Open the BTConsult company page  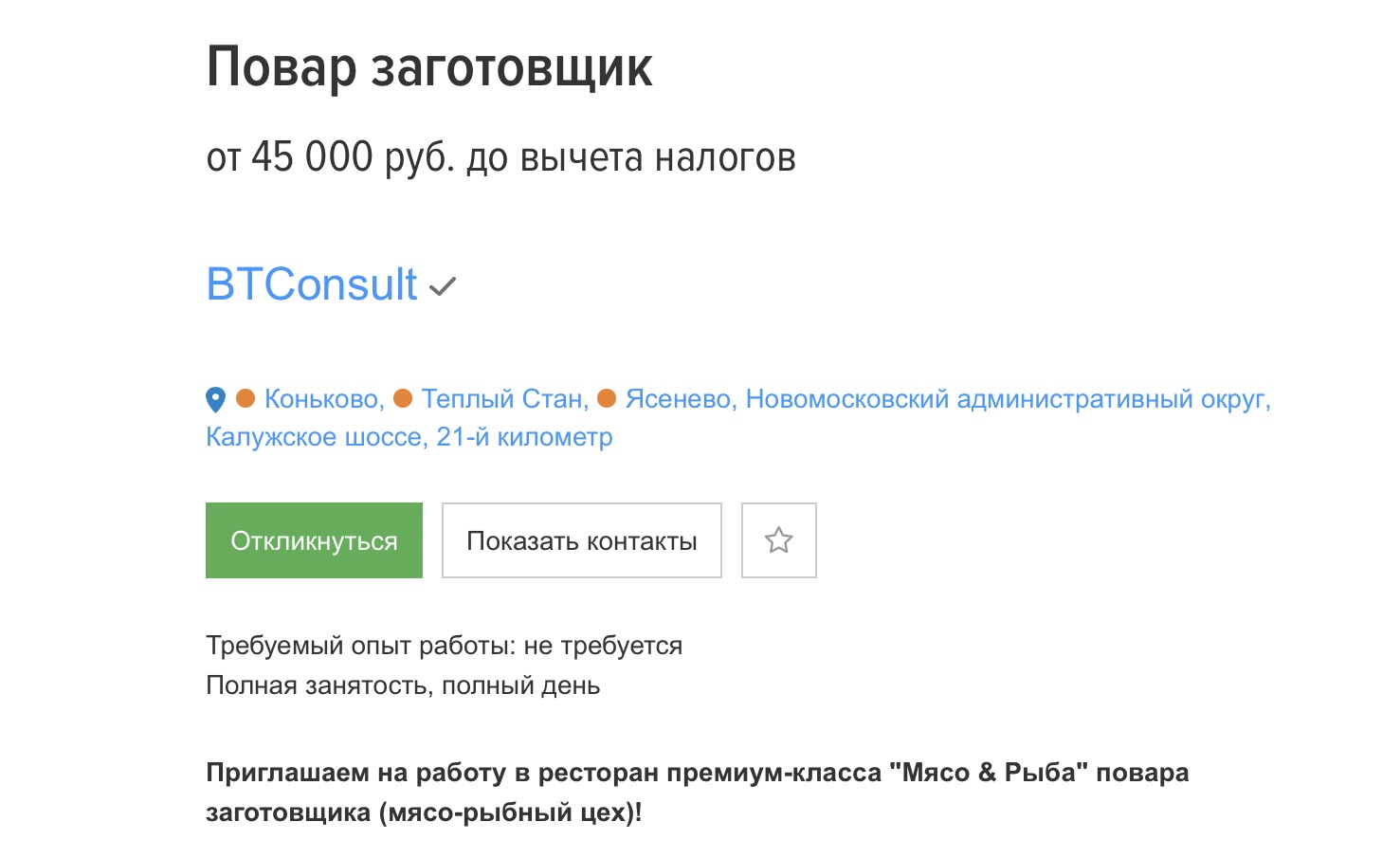click(311, 283)
